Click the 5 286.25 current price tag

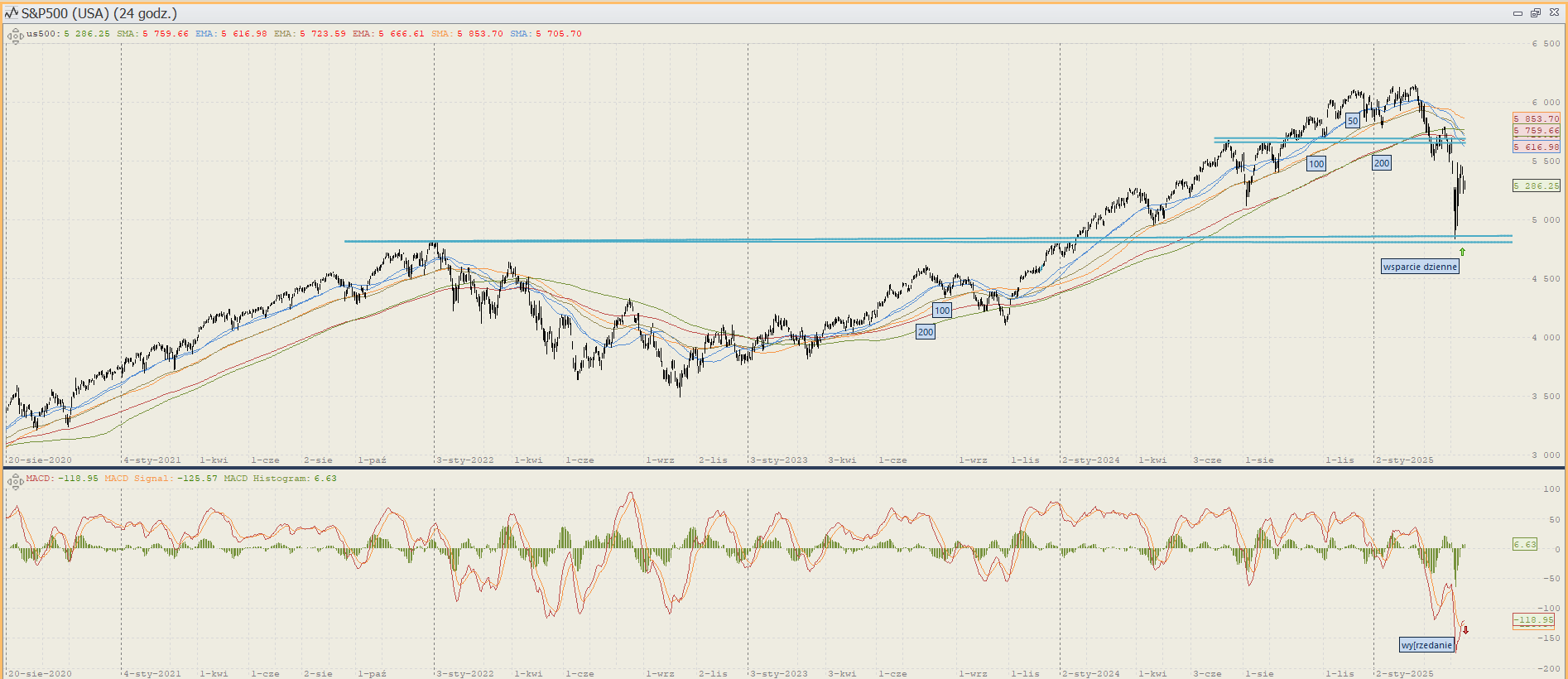(1536, 186)
